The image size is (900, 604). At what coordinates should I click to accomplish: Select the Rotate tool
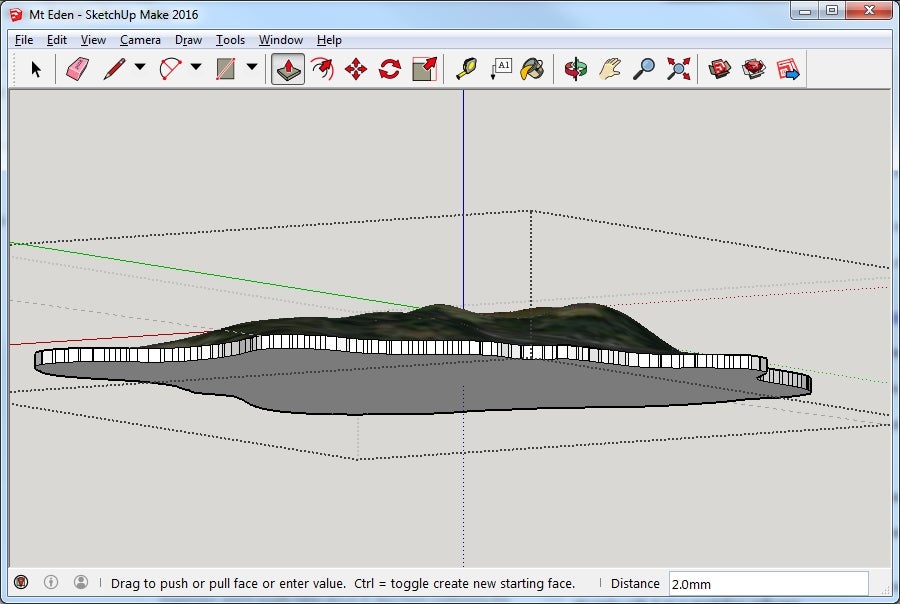390,69
